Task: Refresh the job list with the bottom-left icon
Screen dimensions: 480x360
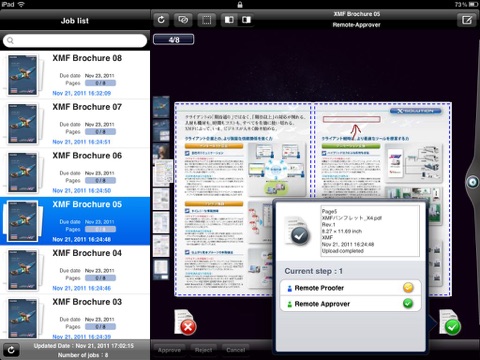Action: 11,350
